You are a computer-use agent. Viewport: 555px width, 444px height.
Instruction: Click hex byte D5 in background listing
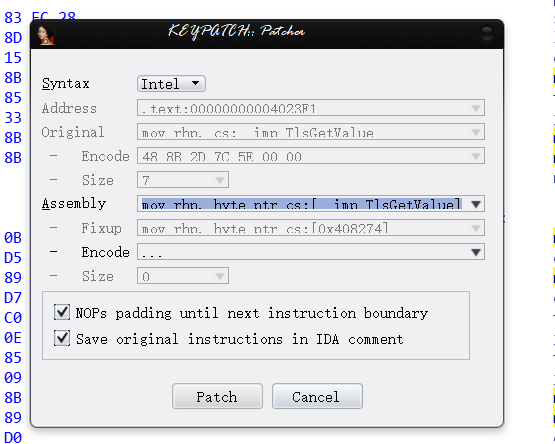tap(13, 258)
